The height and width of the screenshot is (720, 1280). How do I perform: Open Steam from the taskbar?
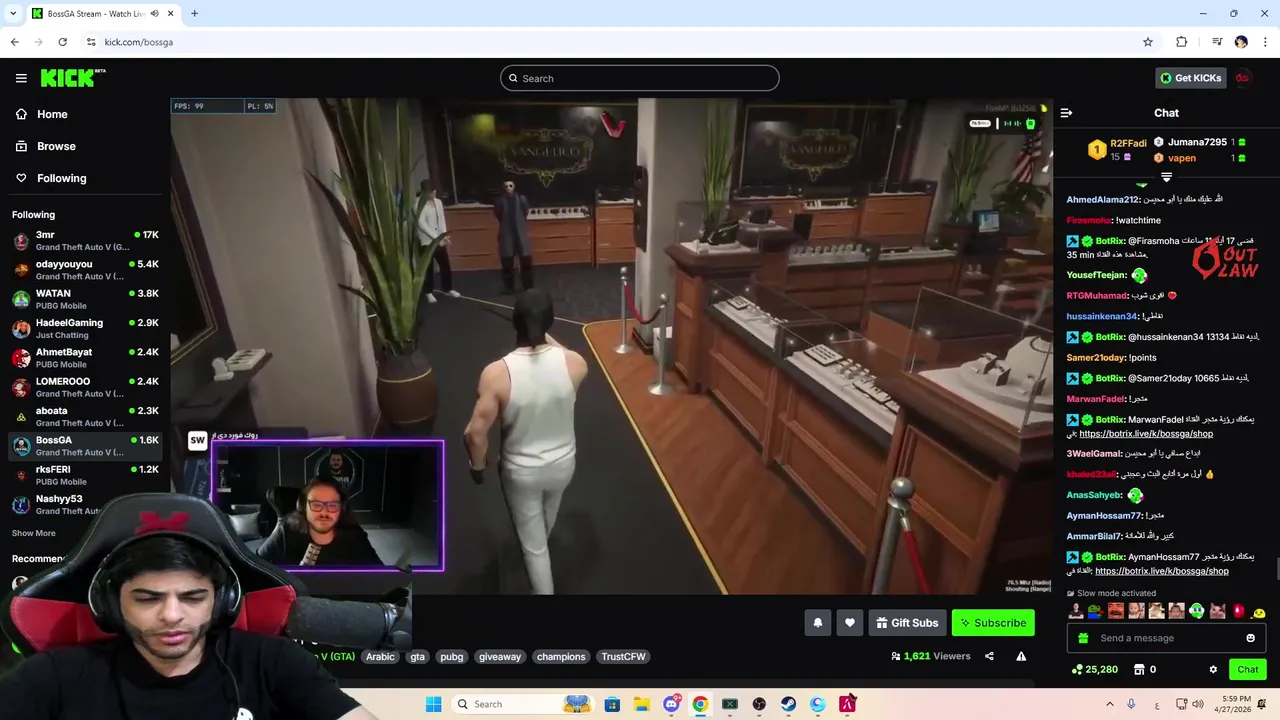coord(788,704)
